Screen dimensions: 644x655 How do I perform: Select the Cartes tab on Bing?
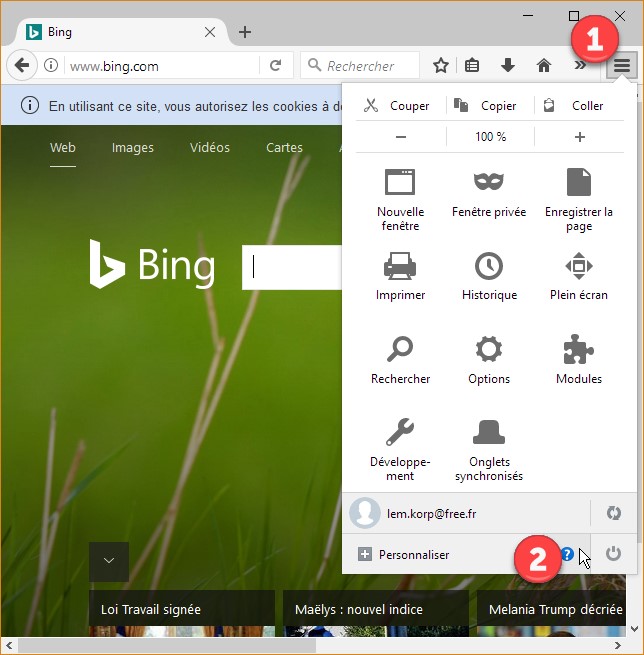(284, 147)
